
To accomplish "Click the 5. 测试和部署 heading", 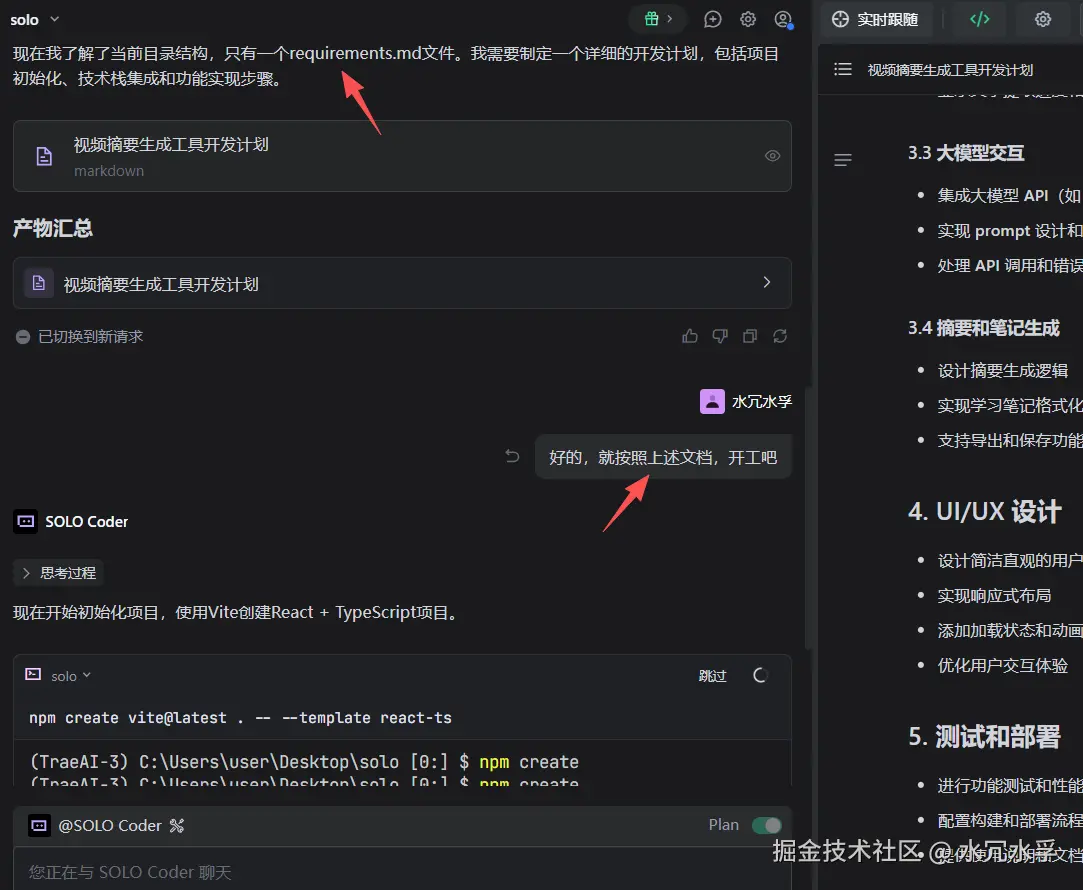I will [984, 737].
